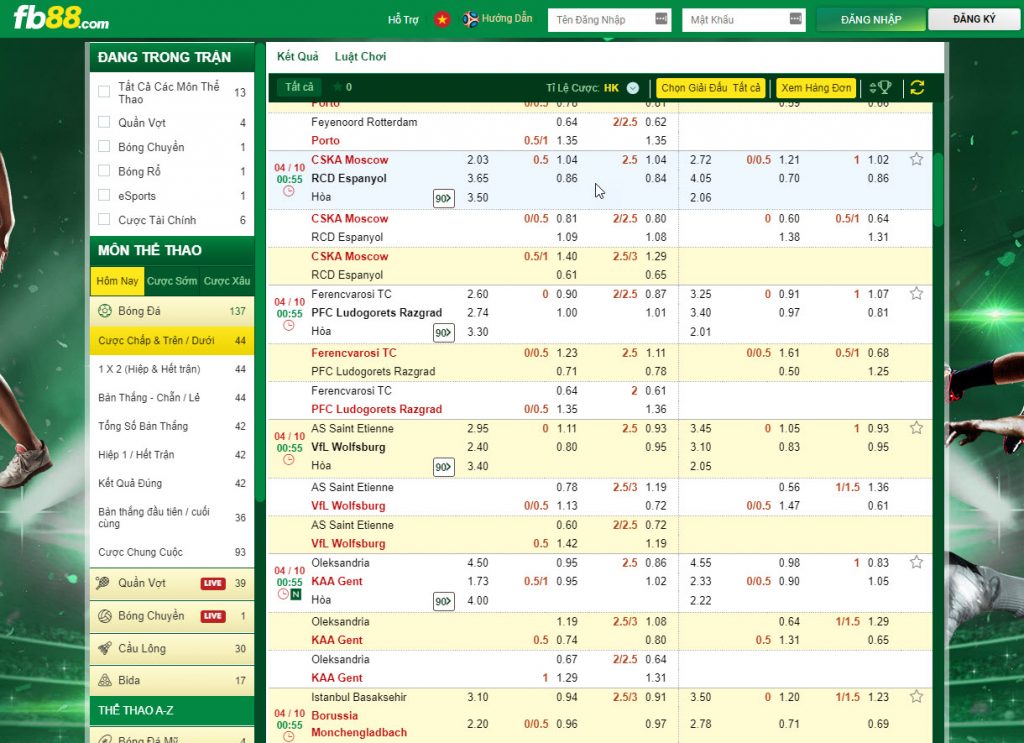Screen dimensions: 1024x743
Task: Tick the eSports checkbox
Action: (x=104, y=196)
